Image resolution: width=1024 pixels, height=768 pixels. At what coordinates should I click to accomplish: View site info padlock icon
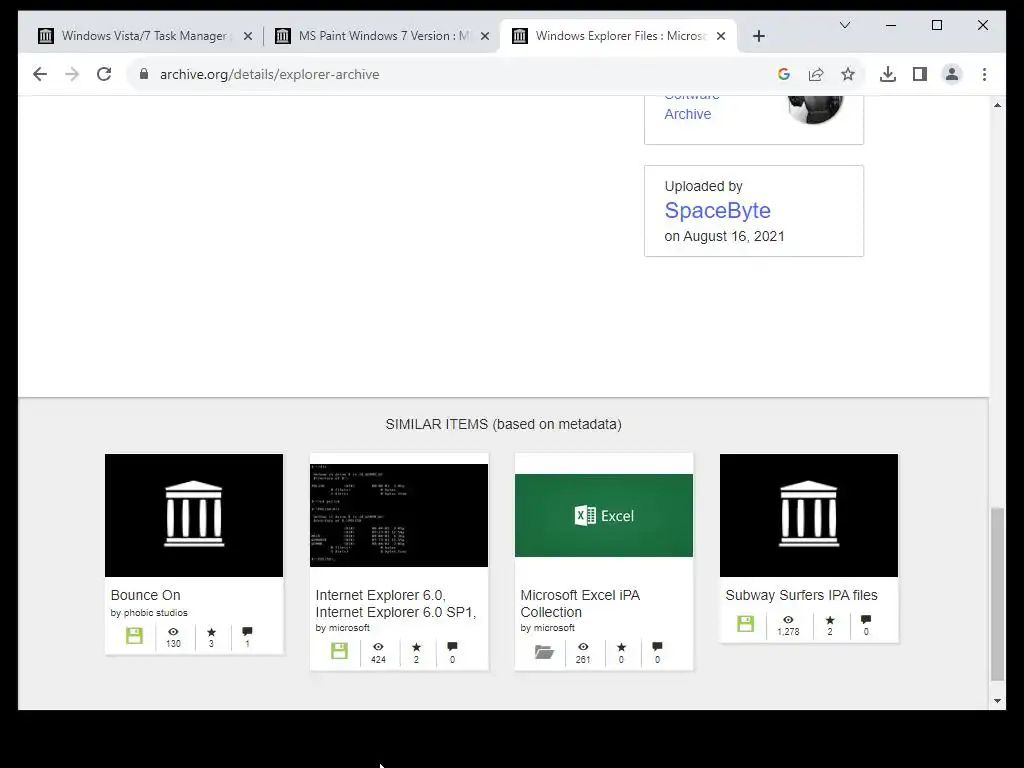coord(144,74)
